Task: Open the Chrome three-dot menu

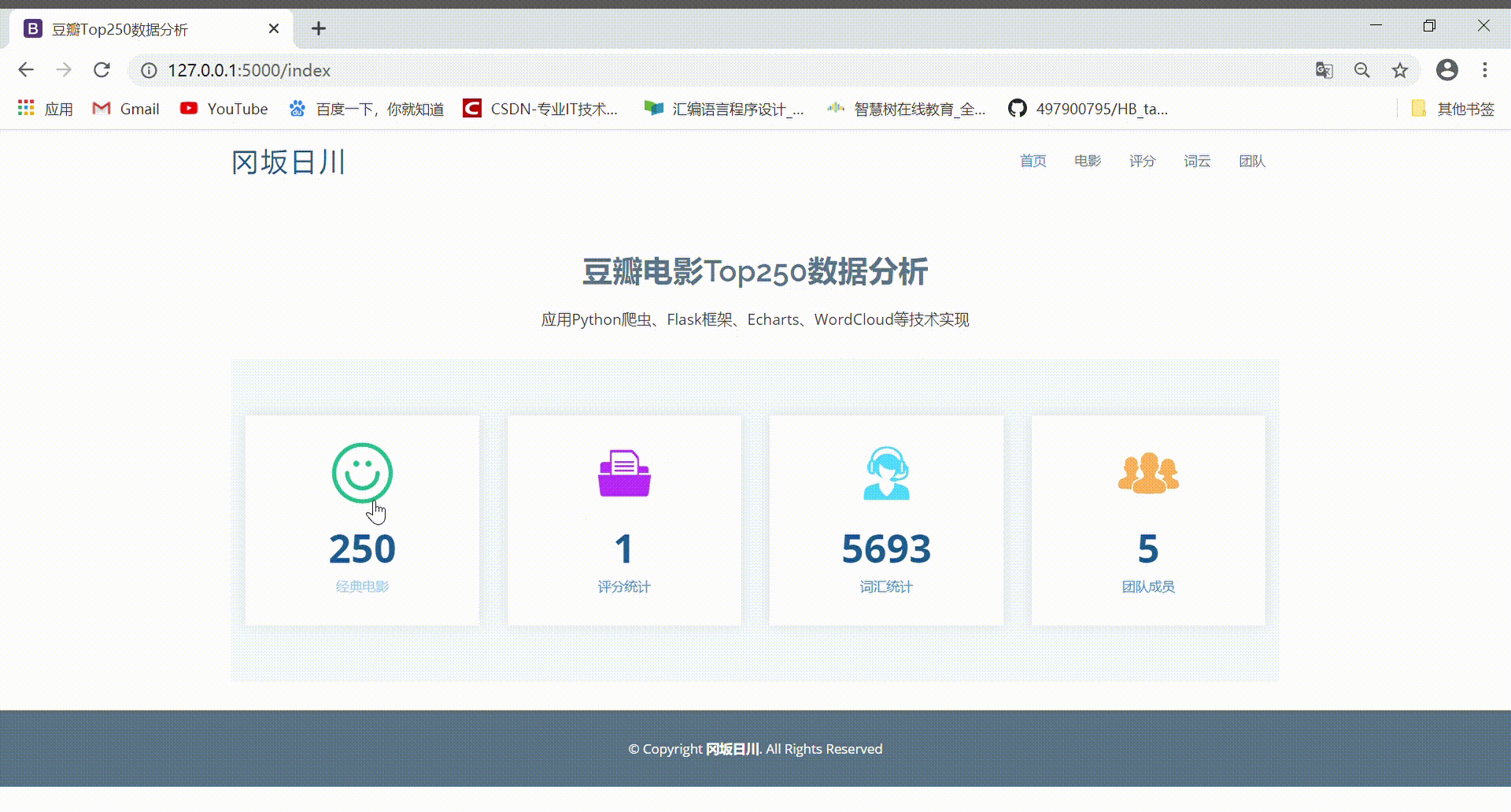Action: pos(1485,70)
